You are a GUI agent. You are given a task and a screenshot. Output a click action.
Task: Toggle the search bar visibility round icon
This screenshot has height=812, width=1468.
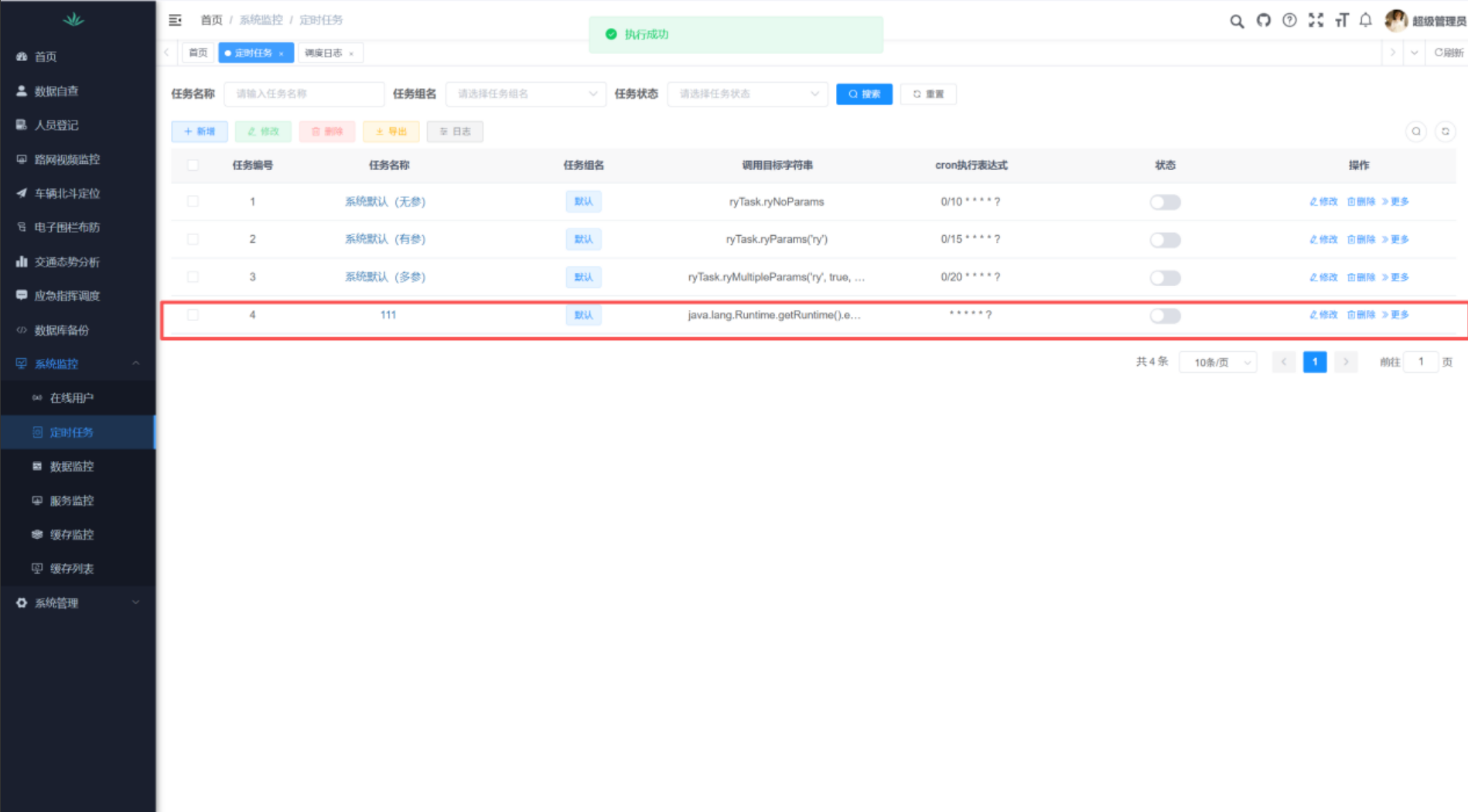(1416, 131)
